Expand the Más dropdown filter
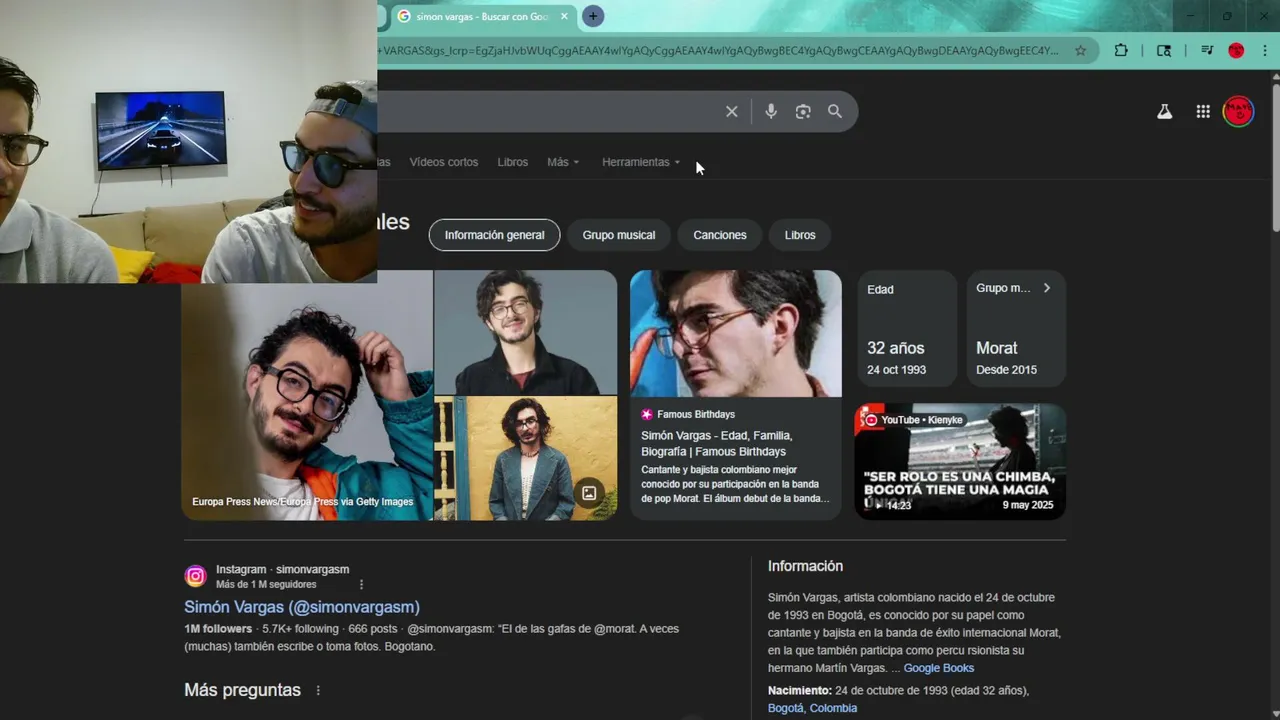The width and height of the screenshot is (1280, 720). tap(563, 162)
